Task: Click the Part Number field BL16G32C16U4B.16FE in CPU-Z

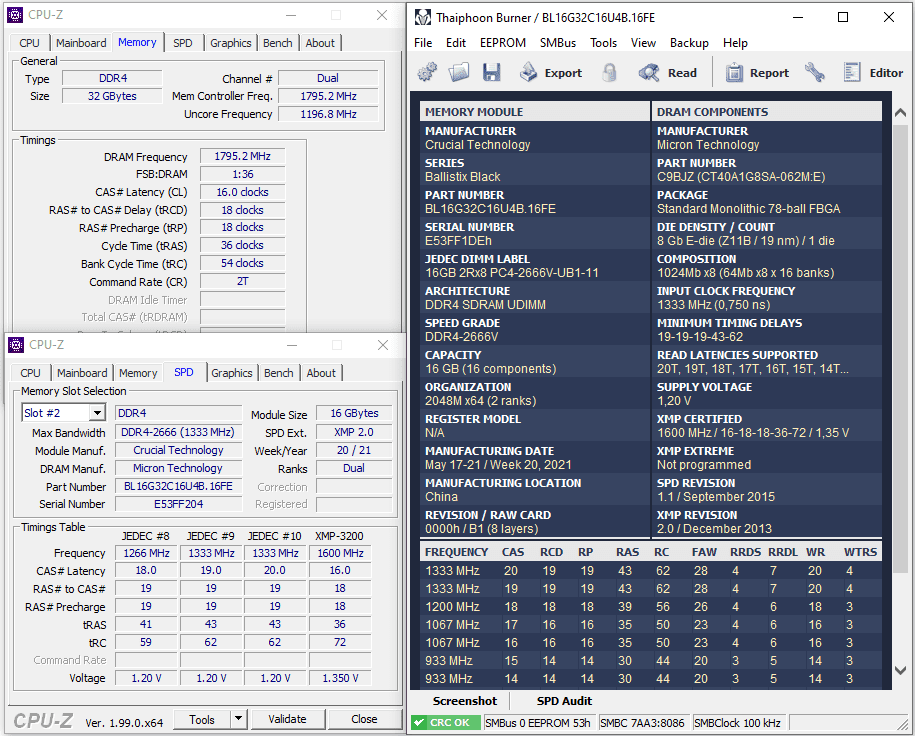Action: coord(178,486)
